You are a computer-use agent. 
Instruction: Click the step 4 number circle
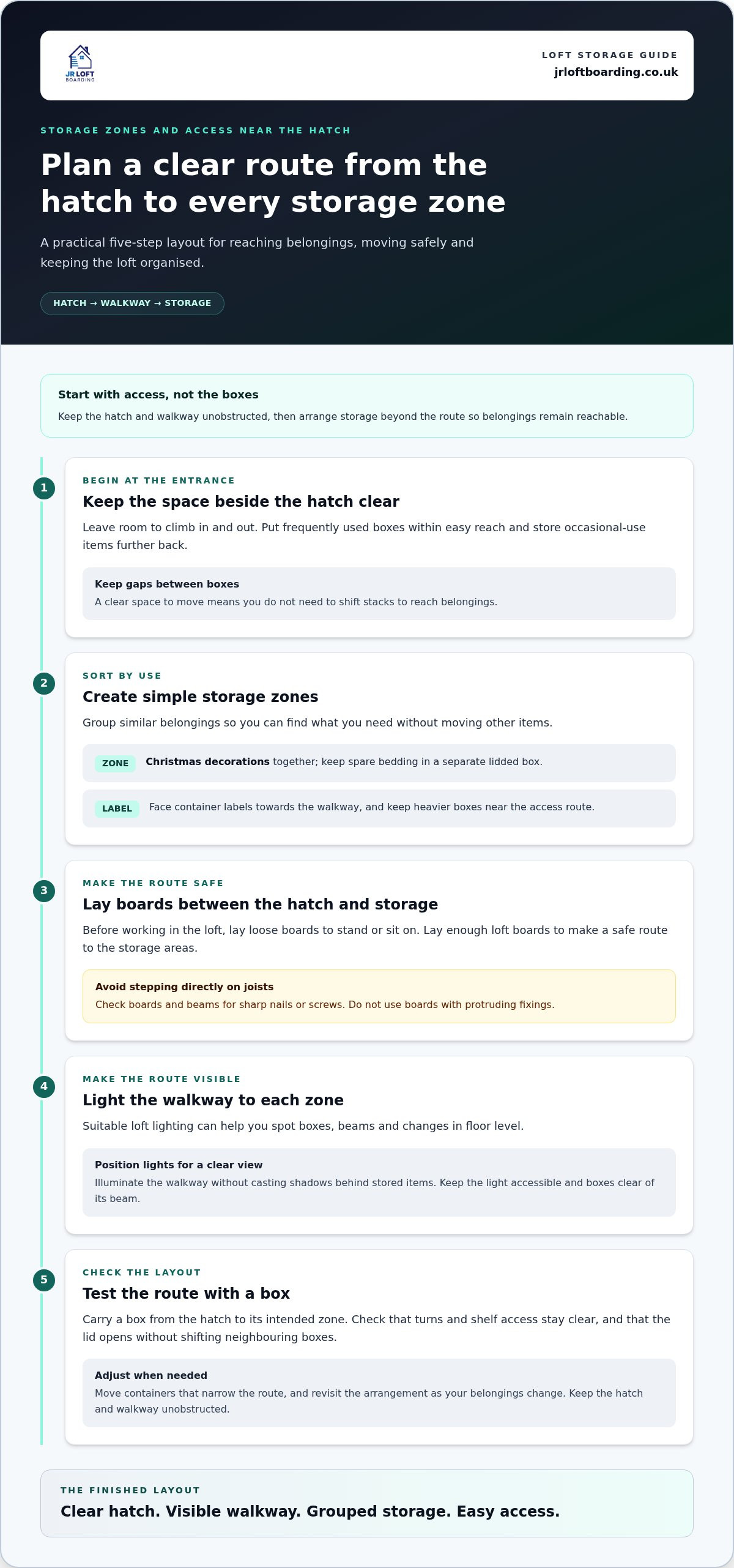click(44, 1087)
